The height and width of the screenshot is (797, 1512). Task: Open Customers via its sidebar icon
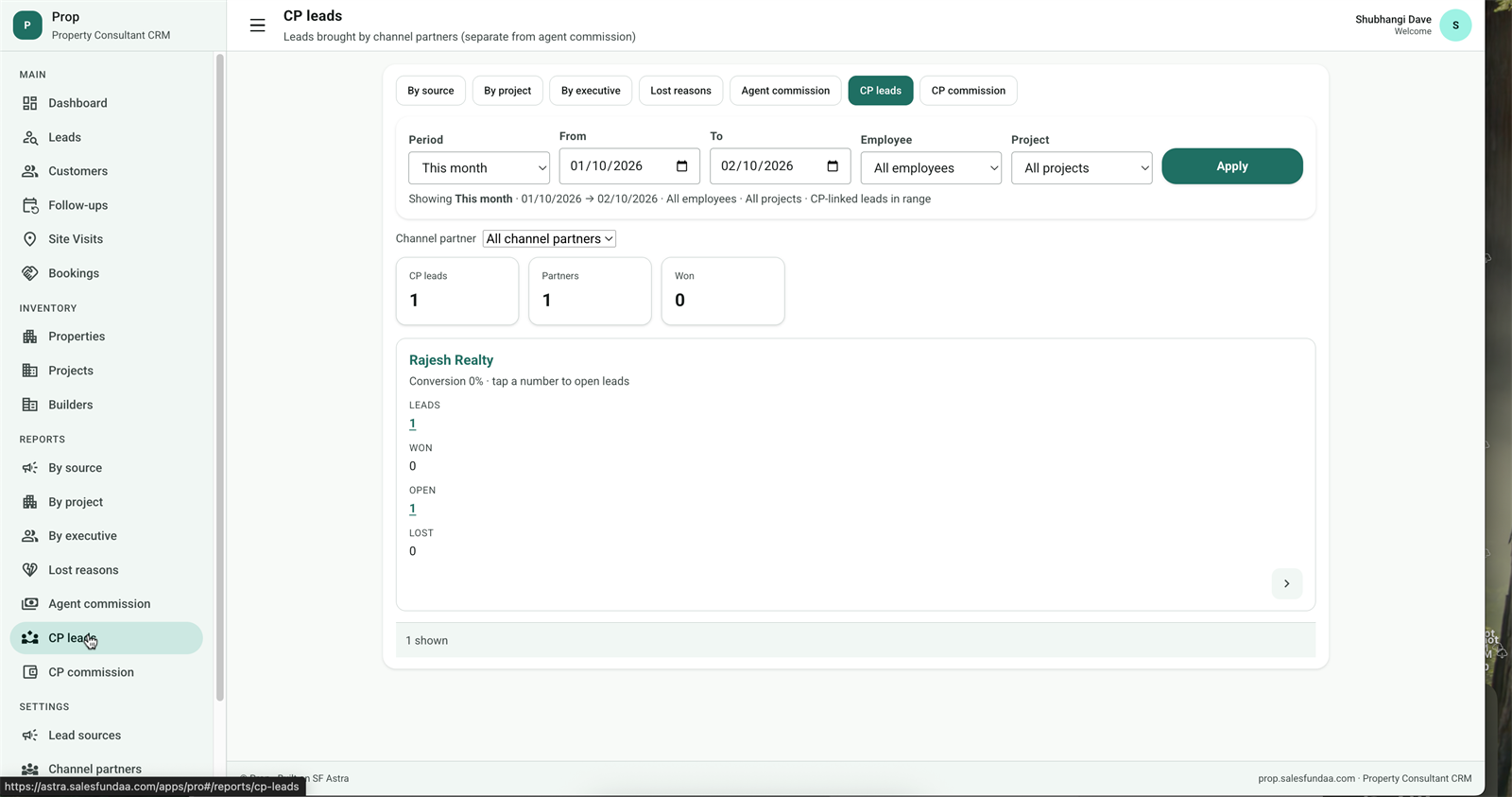pos(30,171)
